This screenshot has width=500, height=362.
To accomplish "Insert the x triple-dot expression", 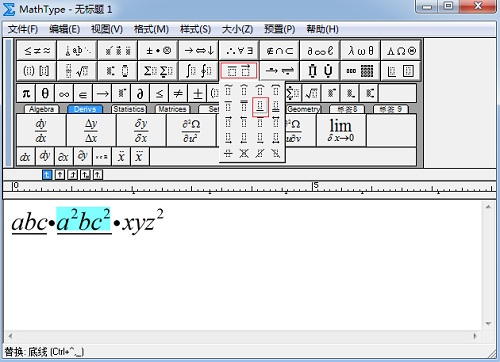I will pos(140,156).
